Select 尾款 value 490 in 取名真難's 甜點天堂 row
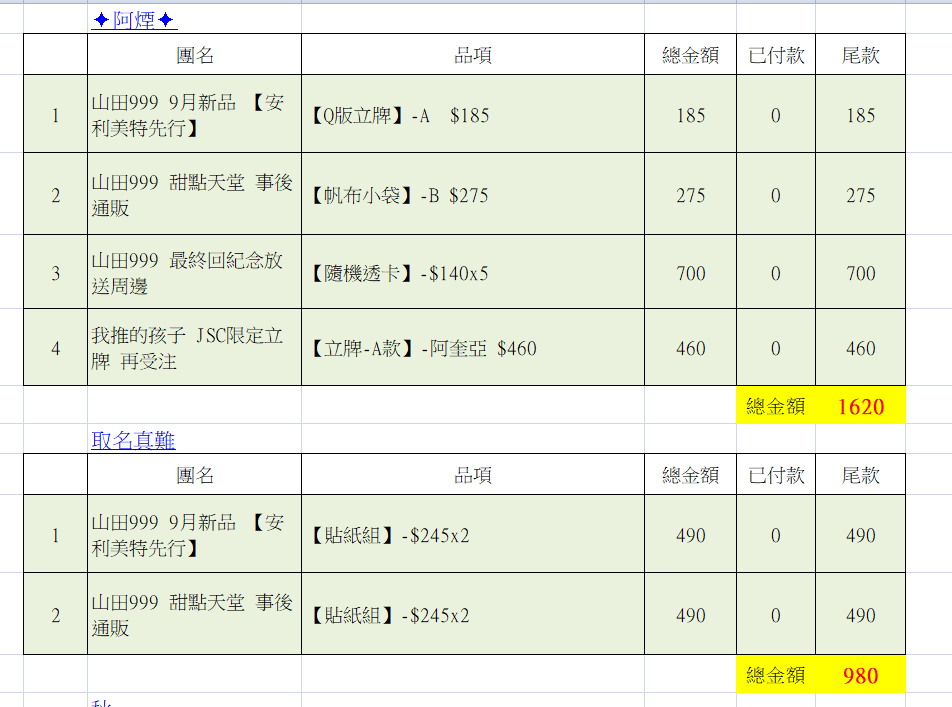The width and height of the screenshot is (952, 707). (860, 614)
